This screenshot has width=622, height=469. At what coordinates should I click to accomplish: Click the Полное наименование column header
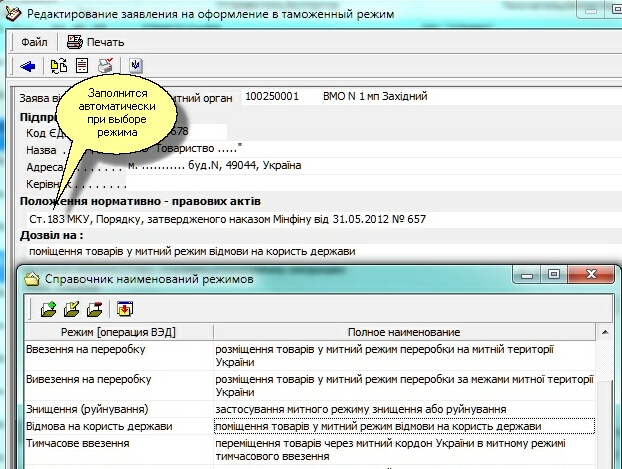pos(404,332)
